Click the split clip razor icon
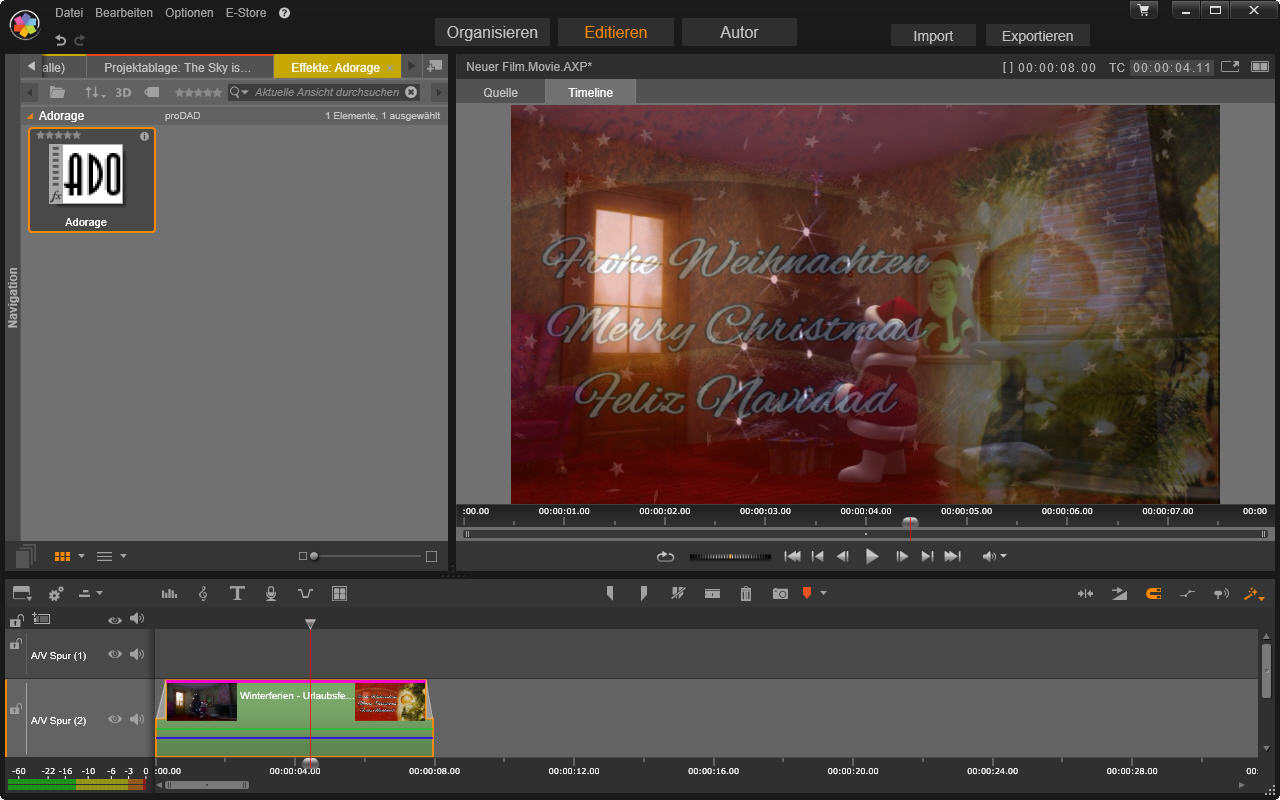The image size is (1280, 800). point(678,593)
